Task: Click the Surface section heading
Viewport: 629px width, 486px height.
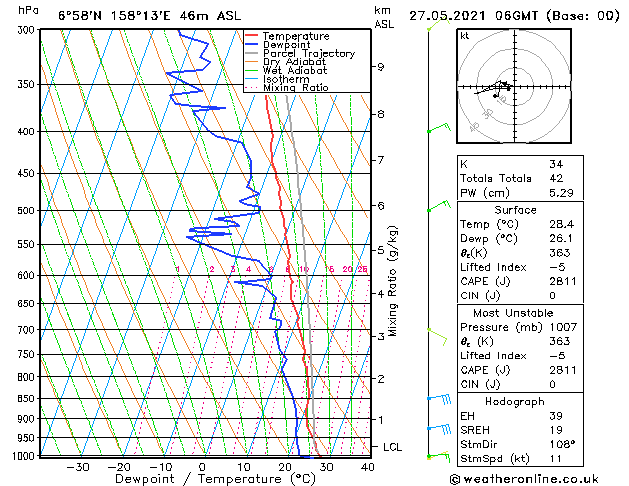Action: point(515,210)
